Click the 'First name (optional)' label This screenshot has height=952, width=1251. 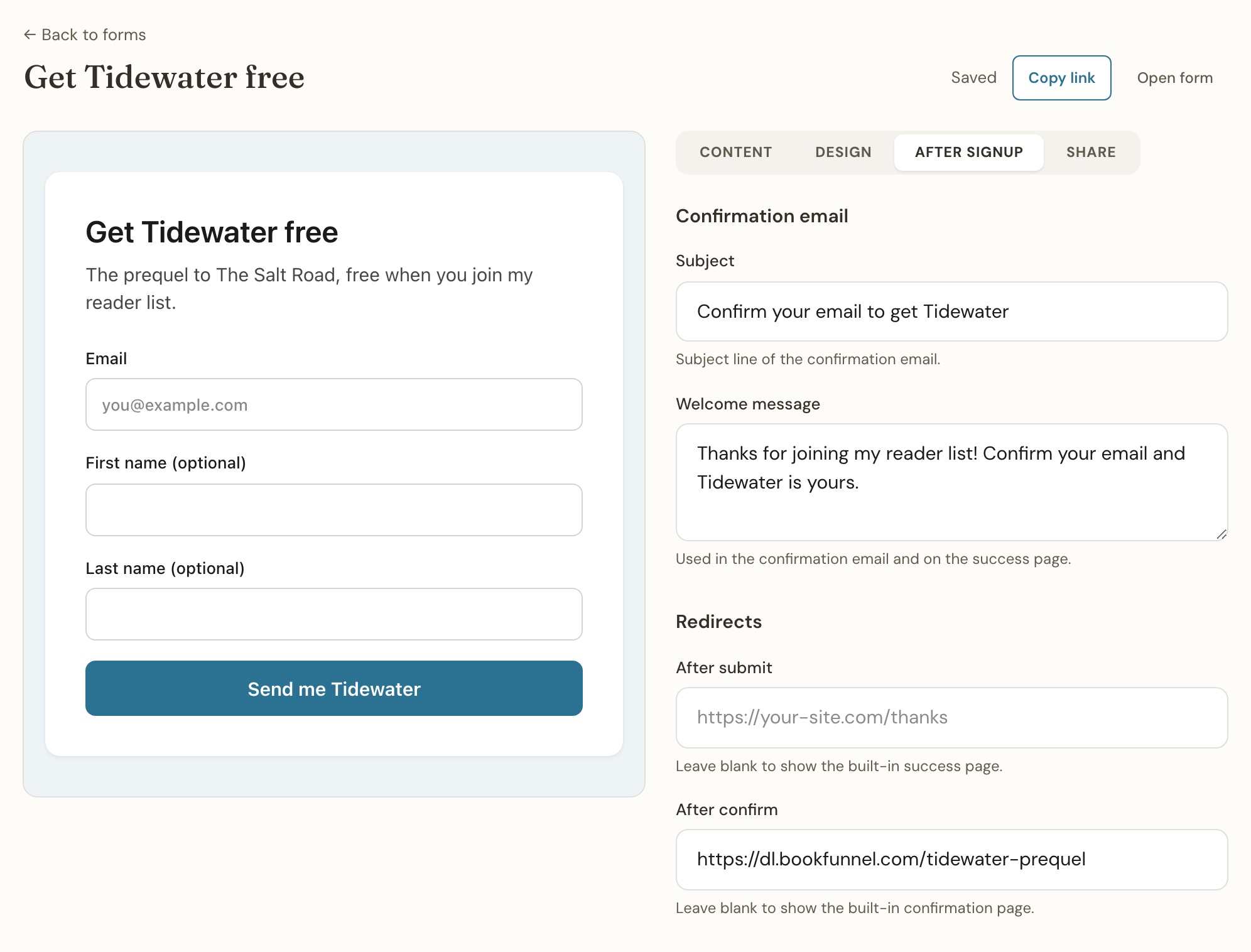click(166, 463)
